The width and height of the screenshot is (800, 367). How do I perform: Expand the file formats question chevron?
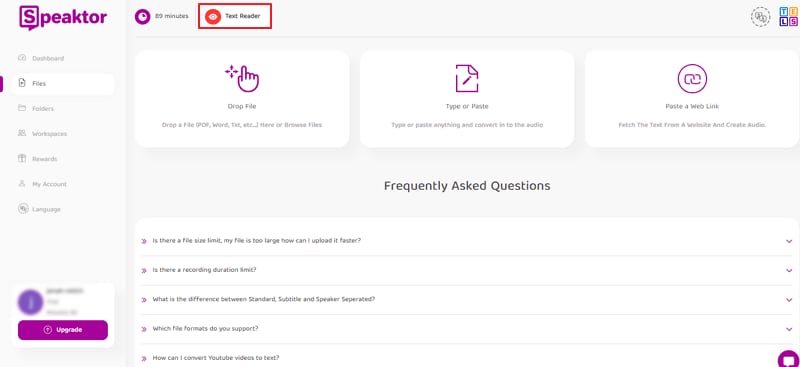[x=789, y=330]
